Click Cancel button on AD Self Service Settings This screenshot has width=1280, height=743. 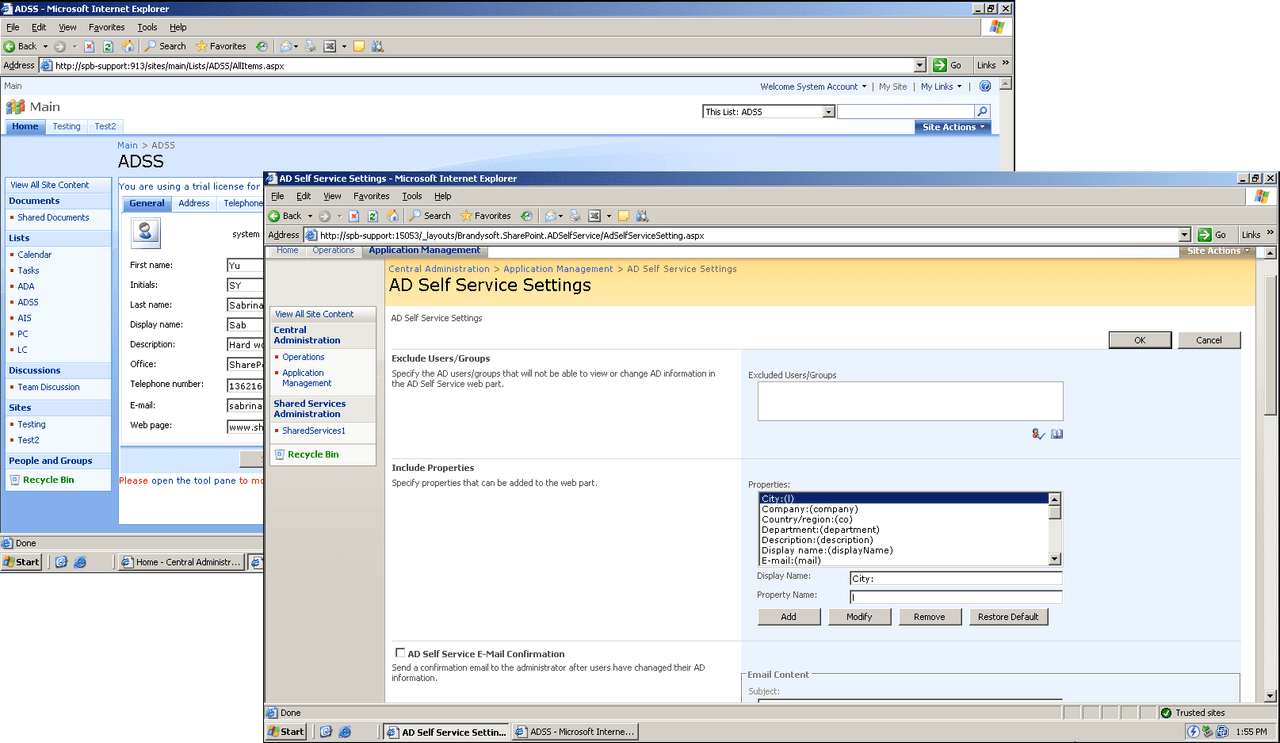(1208, 340)
